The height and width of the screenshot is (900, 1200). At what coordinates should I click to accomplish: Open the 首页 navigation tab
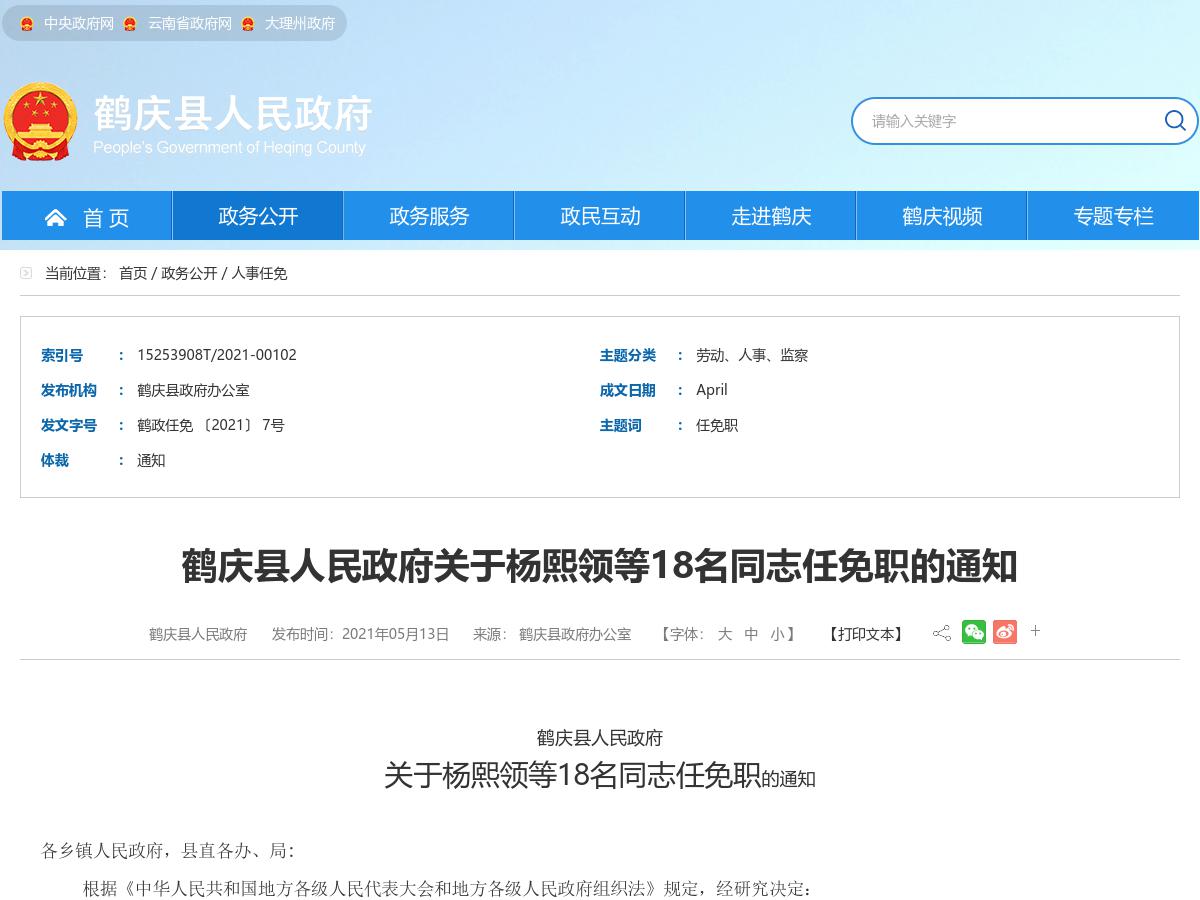[87, 216]
